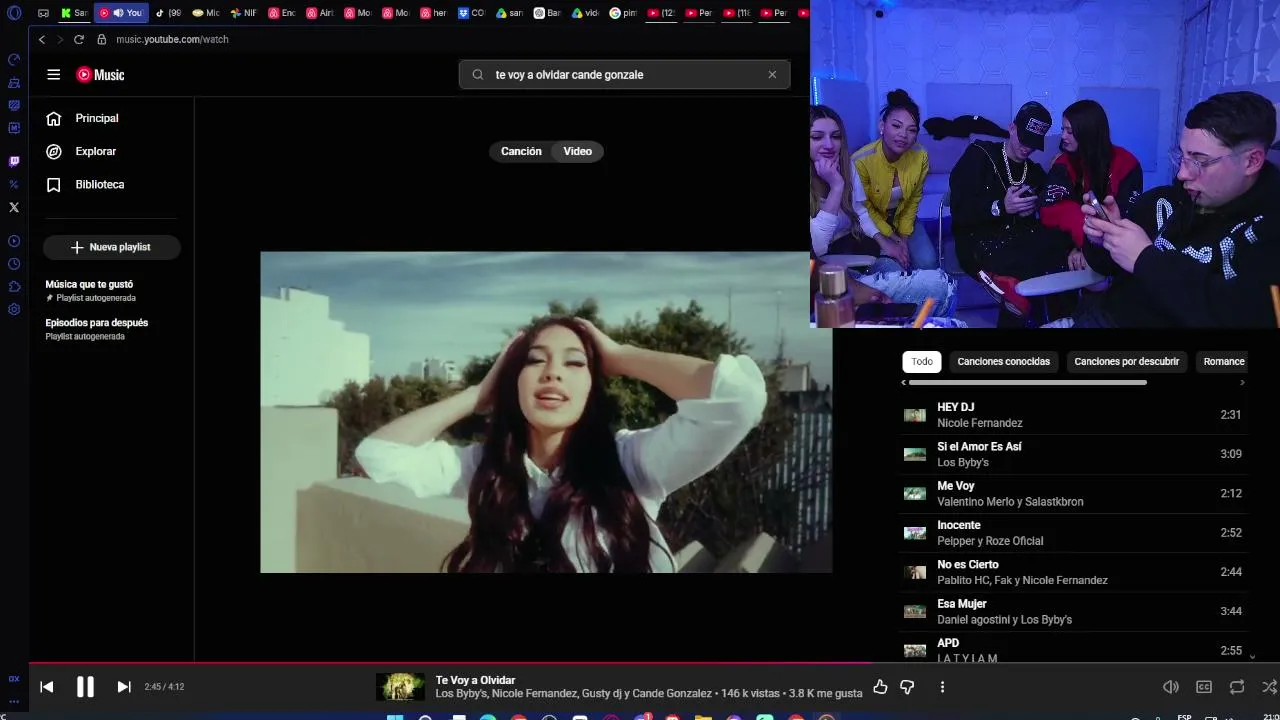Skip to the next track

point(124,687)
